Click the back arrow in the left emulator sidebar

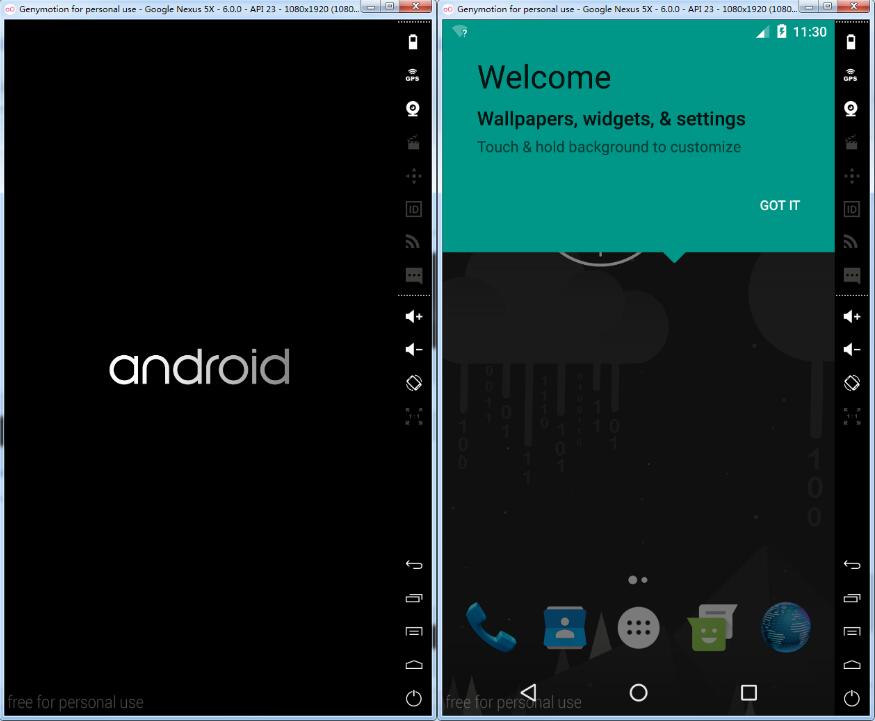[414, 565]
